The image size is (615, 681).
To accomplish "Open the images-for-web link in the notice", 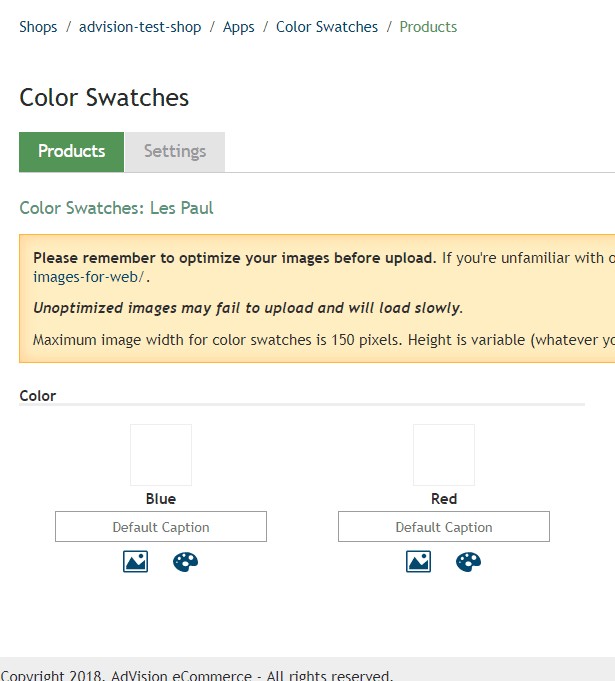I will (x=89, y=277).
